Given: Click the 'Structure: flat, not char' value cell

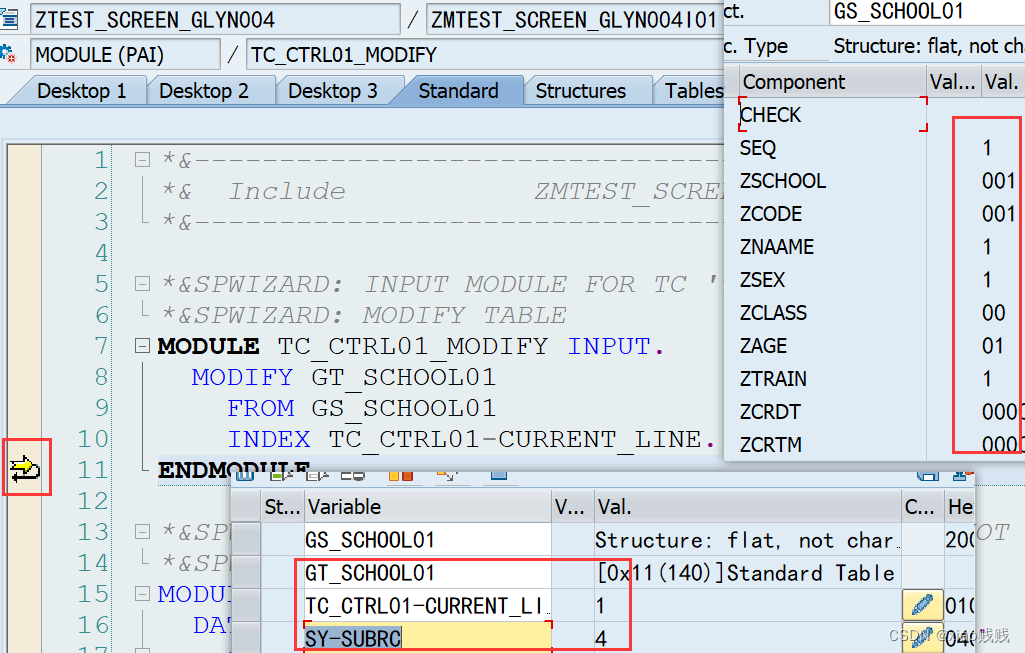Looking at the screenshot, I should (747, 539).
